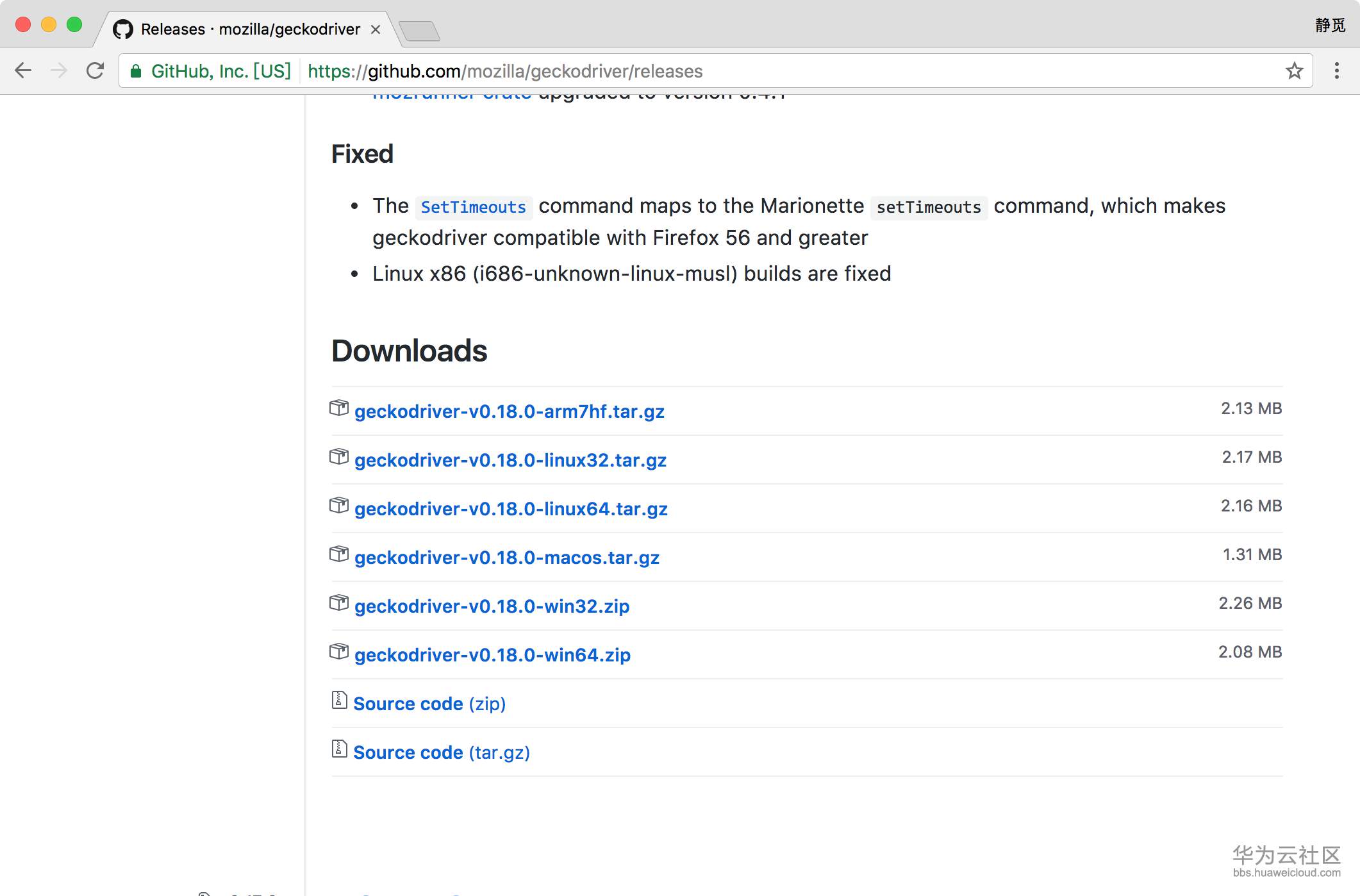Open the Source code (zip) link
The image size is (1360, 896).
point(429,704)
